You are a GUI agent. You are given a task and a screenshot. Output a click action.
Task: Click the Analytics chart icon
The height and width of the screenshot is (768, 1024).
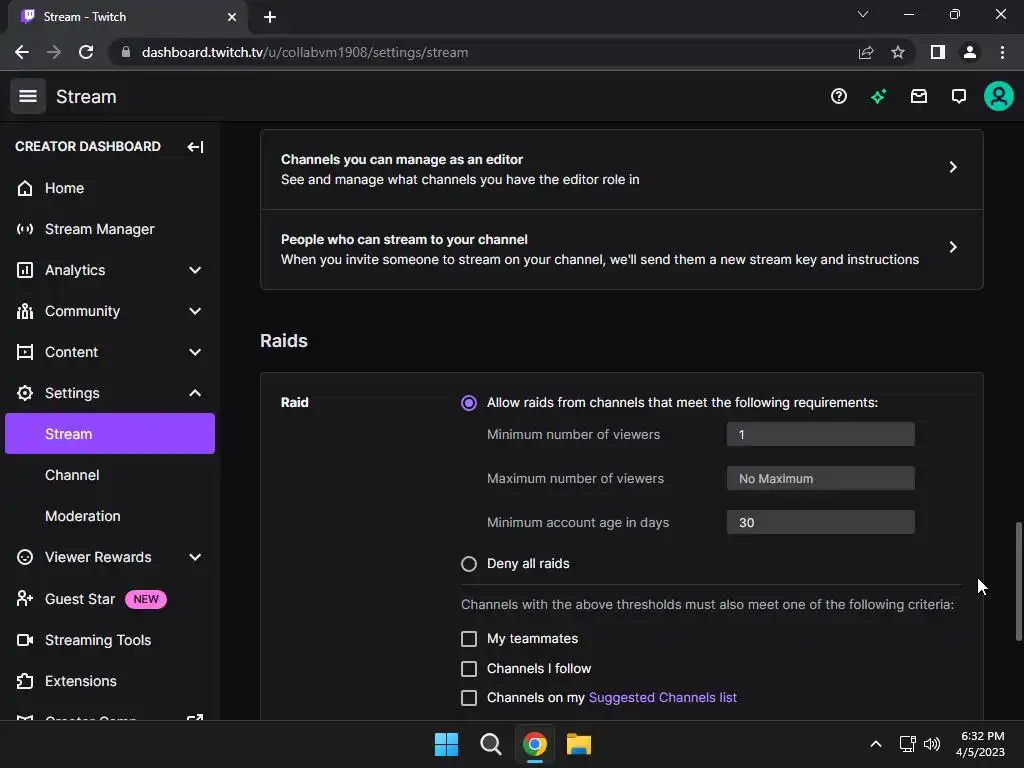coord(25,270)
